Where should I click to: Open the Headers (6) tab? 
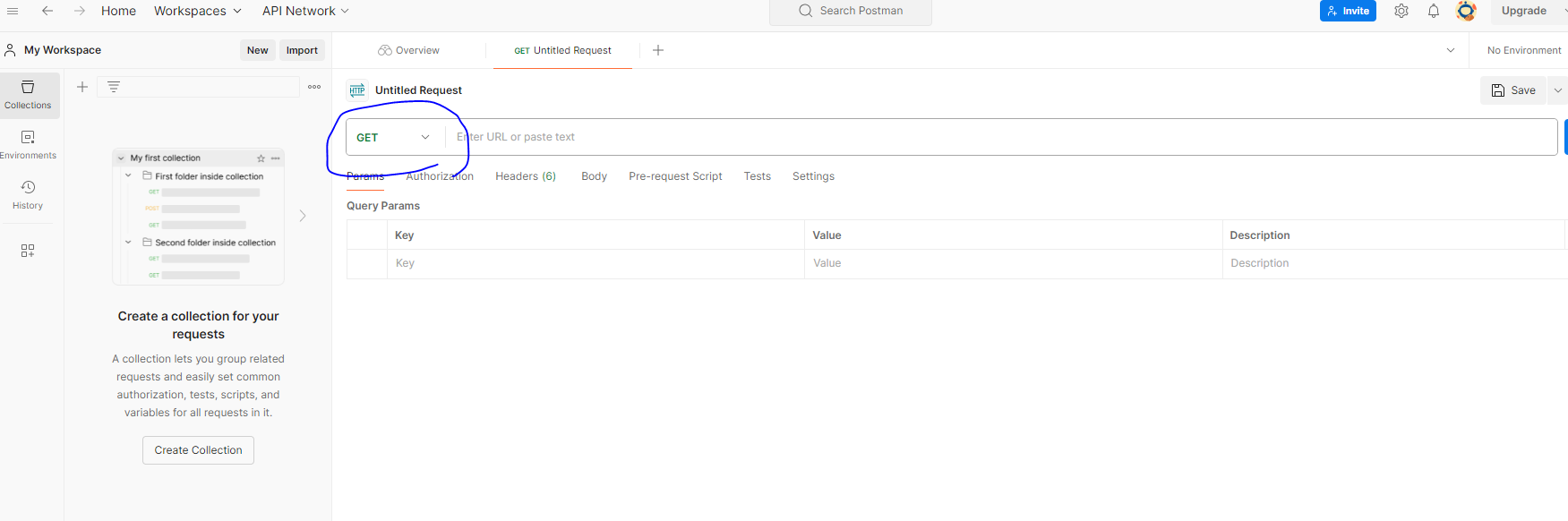(x=526, y=176)
